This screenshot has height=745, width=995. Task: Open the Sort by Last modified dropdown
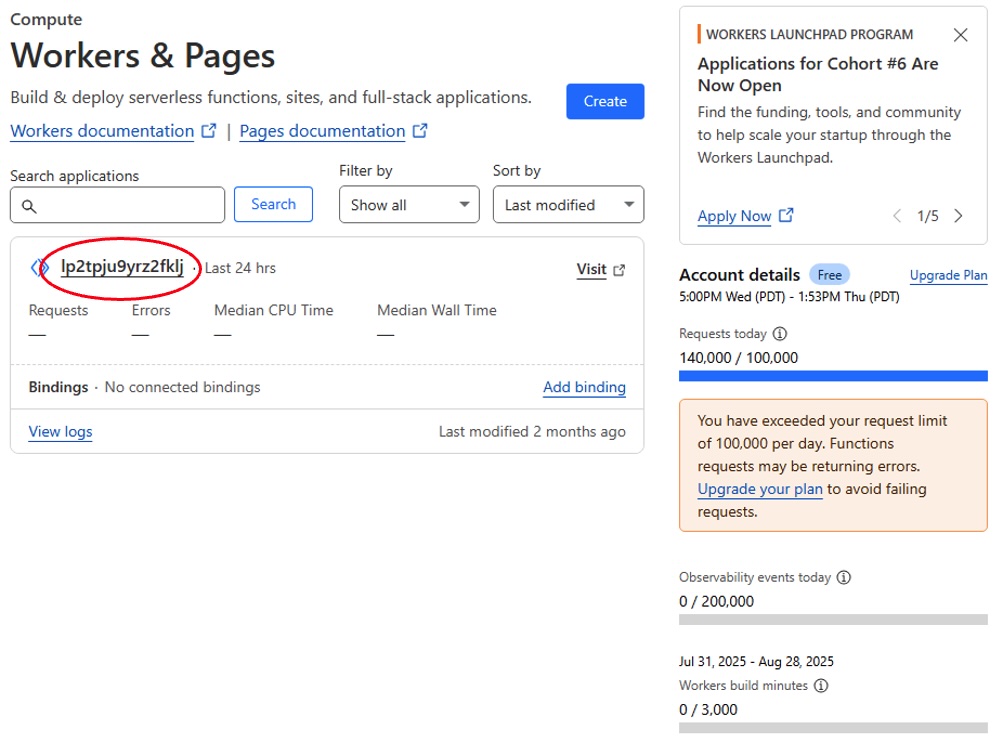pos(569,204)
